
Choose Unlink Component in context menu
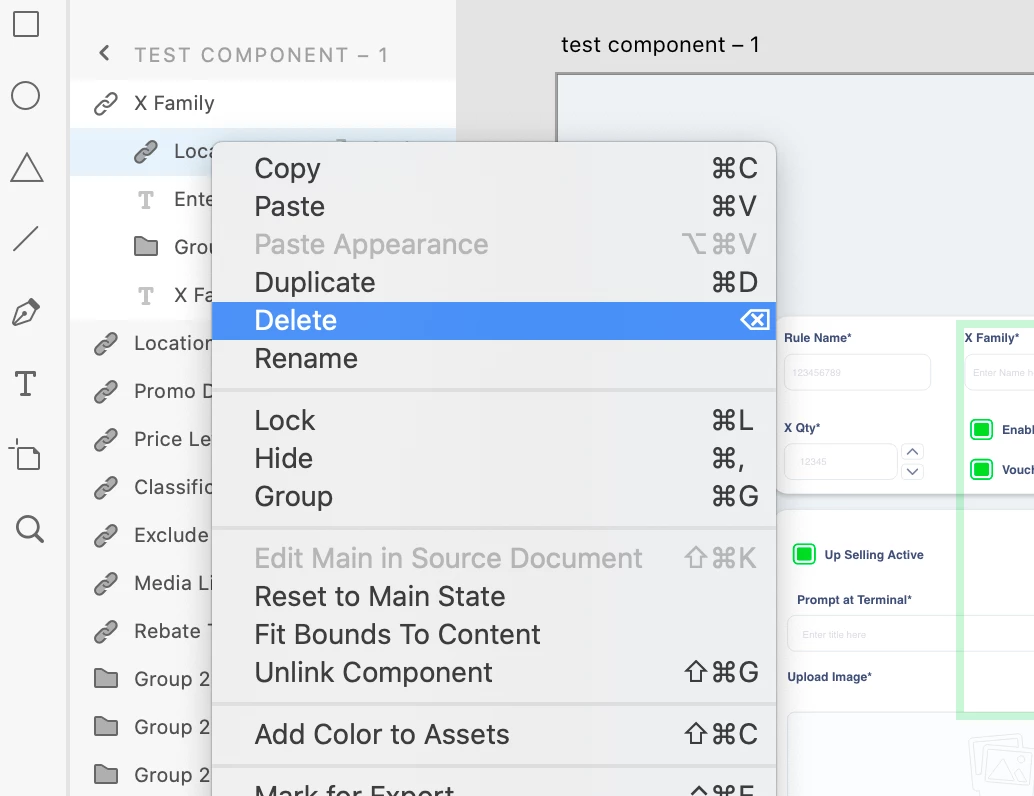[494, 673]
